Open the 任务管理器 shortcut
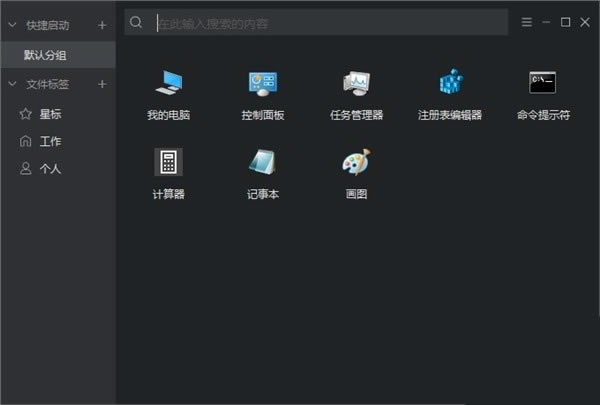Image resolution: width=600 pixels, height=405 pixels. tap(356, 83)
